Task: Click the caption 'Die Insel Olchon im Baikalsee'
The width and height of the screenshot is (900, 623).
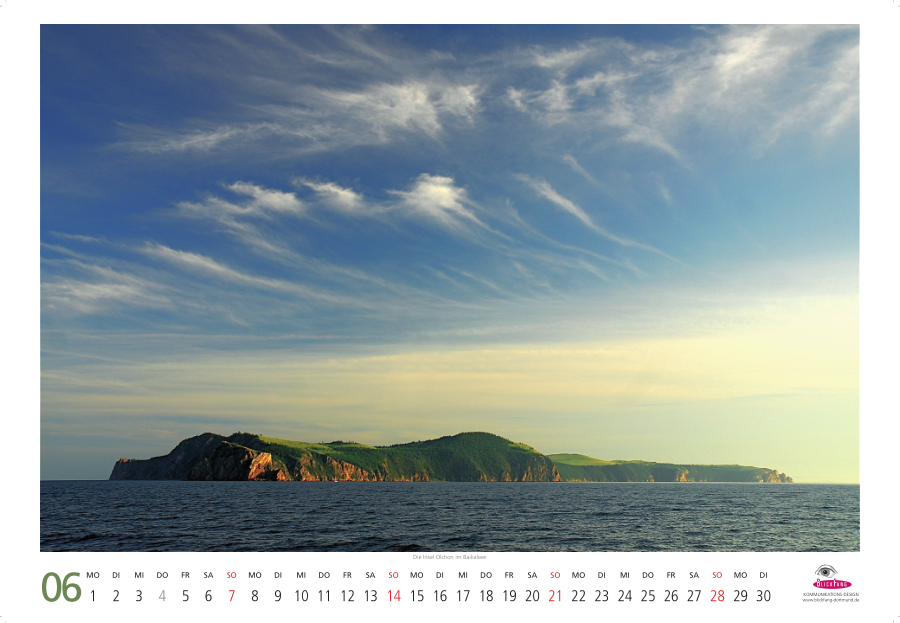Action: [449, 557]
